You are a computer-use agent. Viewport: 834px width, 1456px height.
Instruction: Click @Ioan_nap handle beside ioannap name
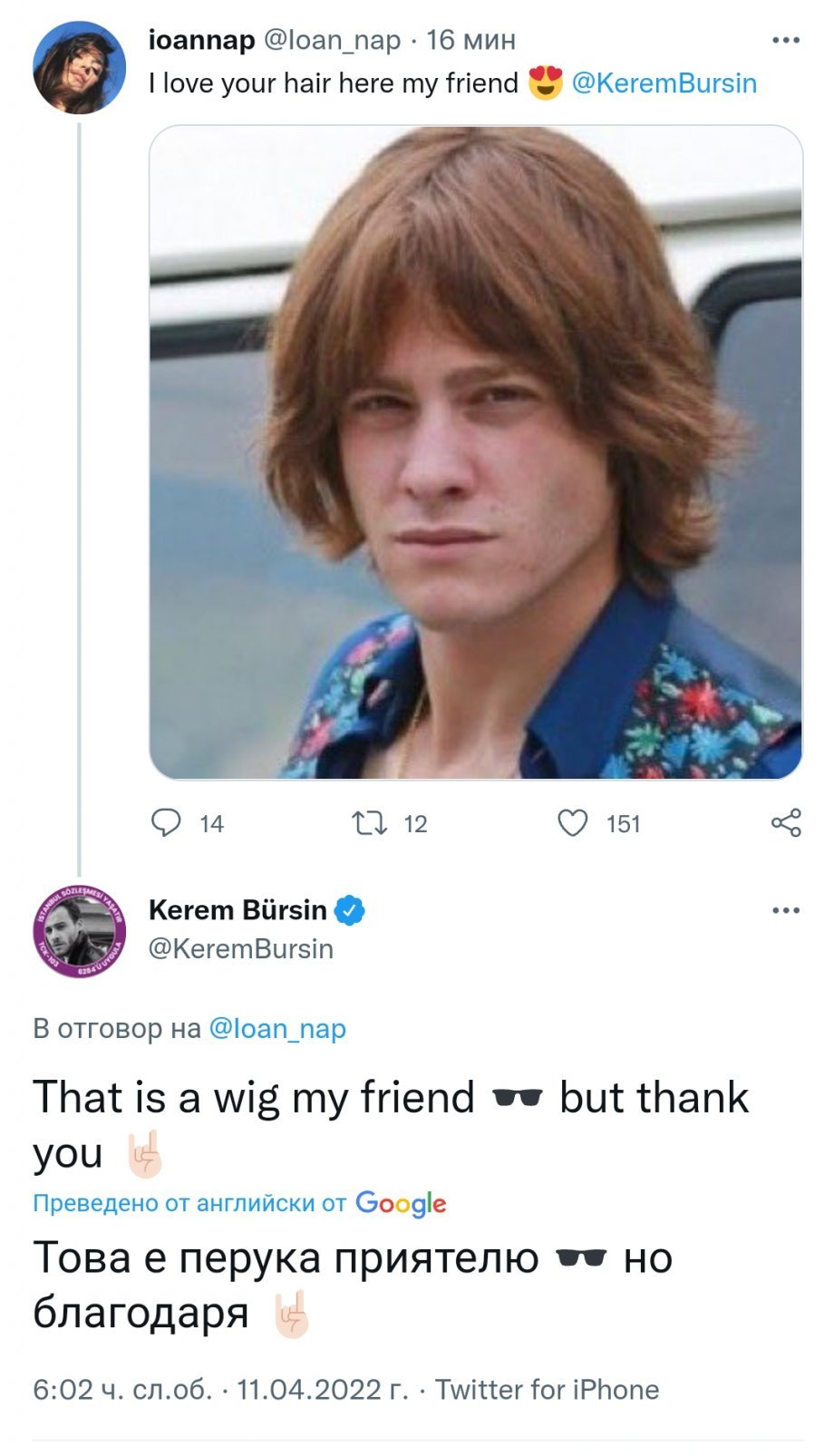click(x=332, y=40)
